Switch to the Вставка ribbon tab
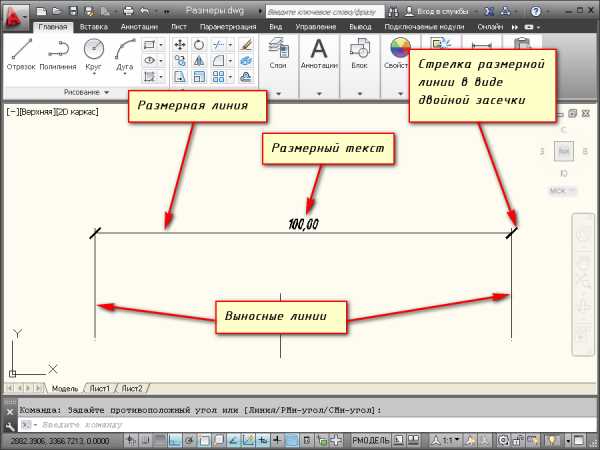This screenshot has width=600, height=450. [94, 27]
